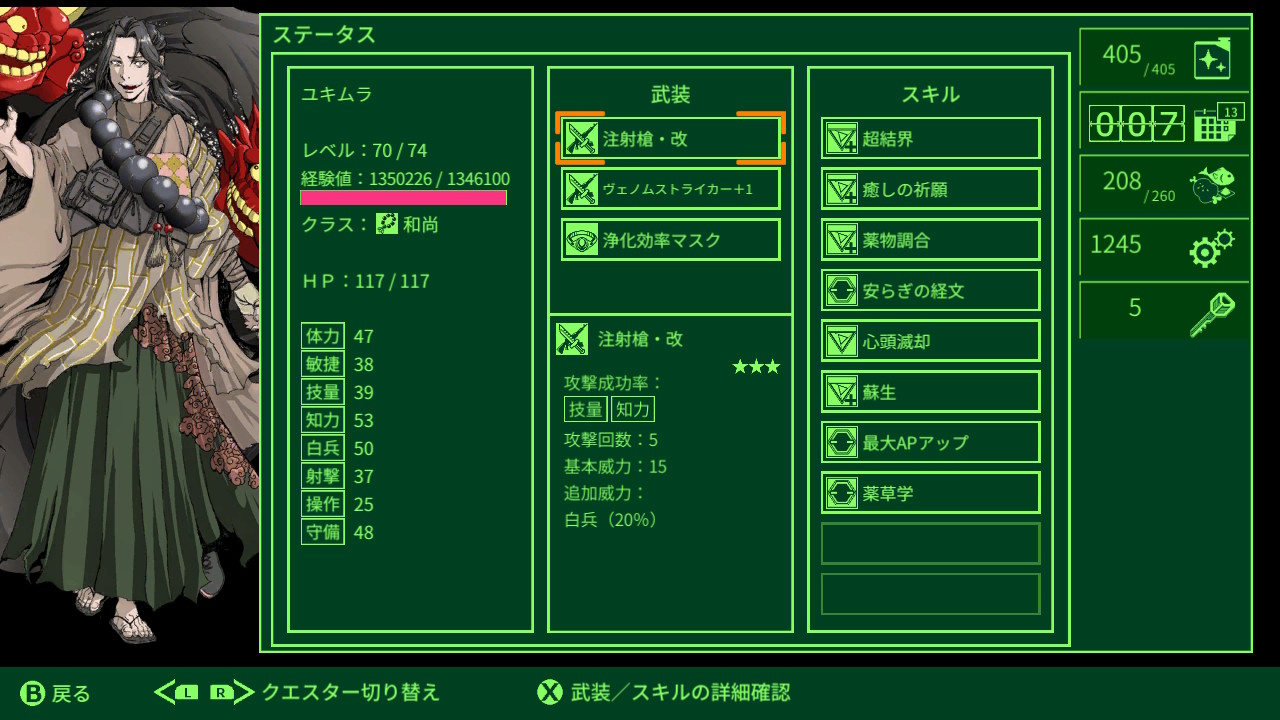This screenshot has height=720, width=1280.
Task: Click the pink experience progress bar
Action: (x=404, y=198)
